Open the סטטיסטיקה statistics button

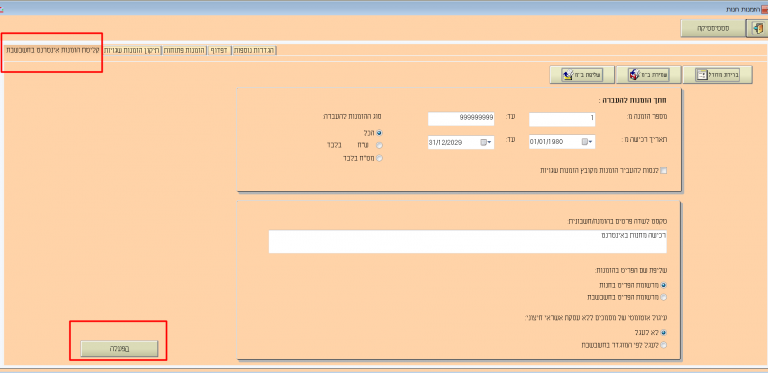pyautogui.click(x=713, y=28)
